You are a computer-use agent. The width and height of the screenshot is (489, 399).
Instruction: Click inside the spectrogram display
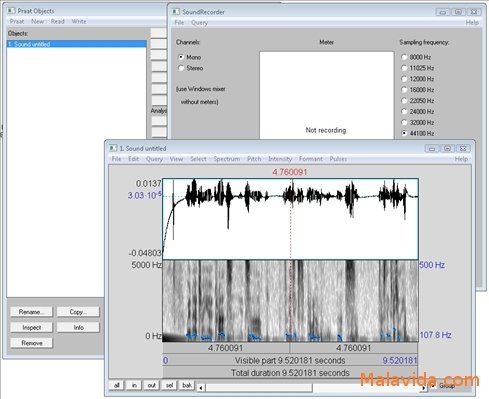click(x=290, y=301)
